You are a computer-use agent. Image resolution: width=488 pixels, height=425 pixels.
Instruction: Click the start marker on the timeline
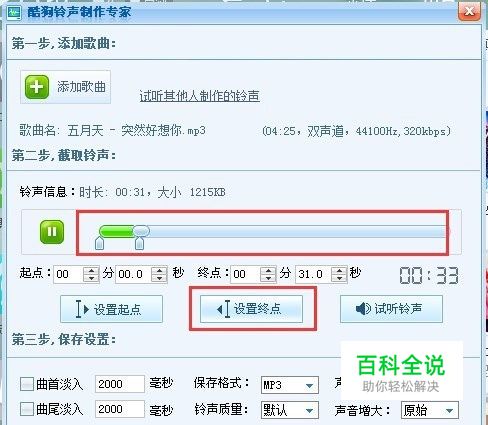[x=99, y=243]
